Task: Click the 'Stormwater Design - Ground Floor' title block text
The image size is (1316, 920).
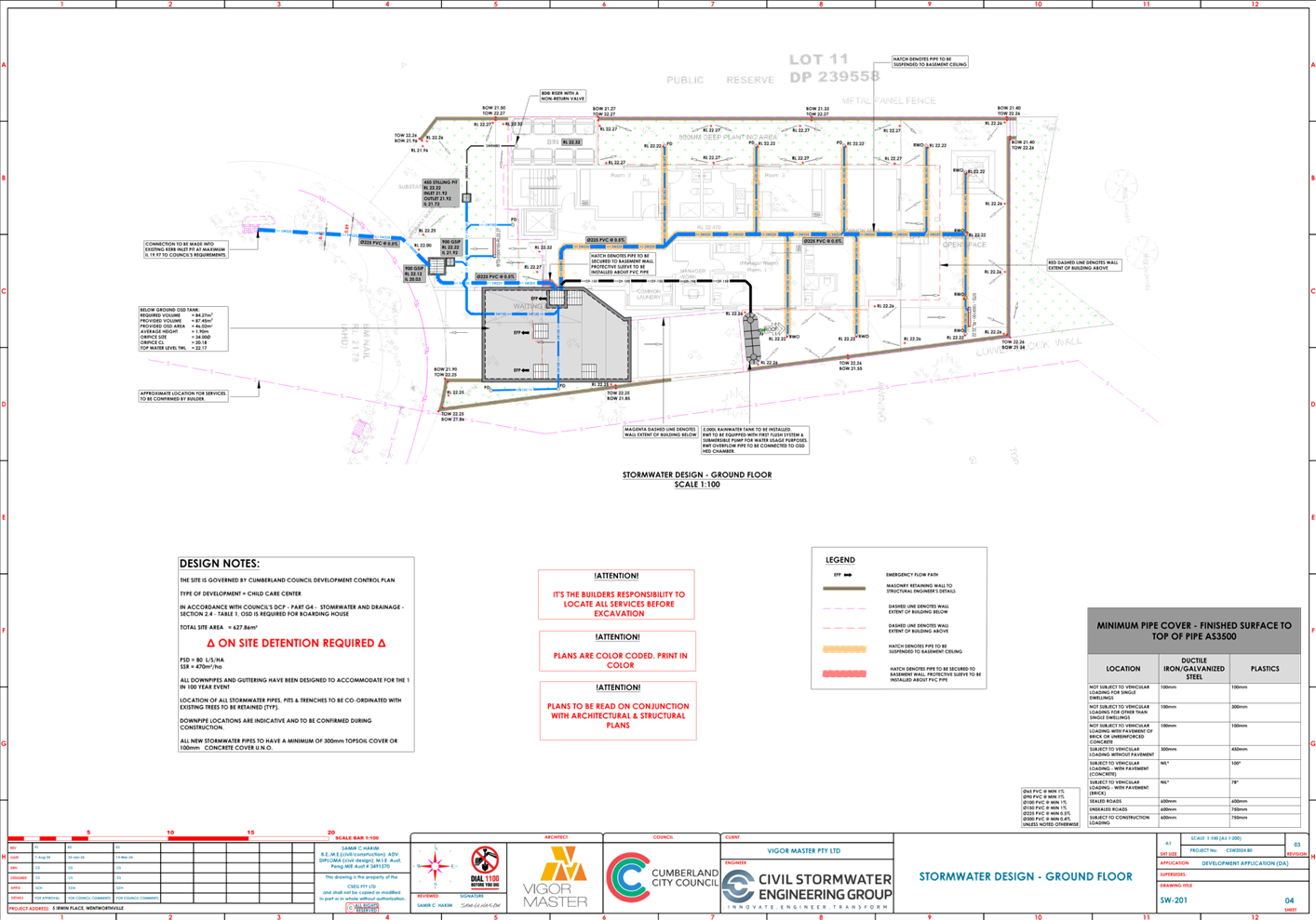Action: 1025,876
